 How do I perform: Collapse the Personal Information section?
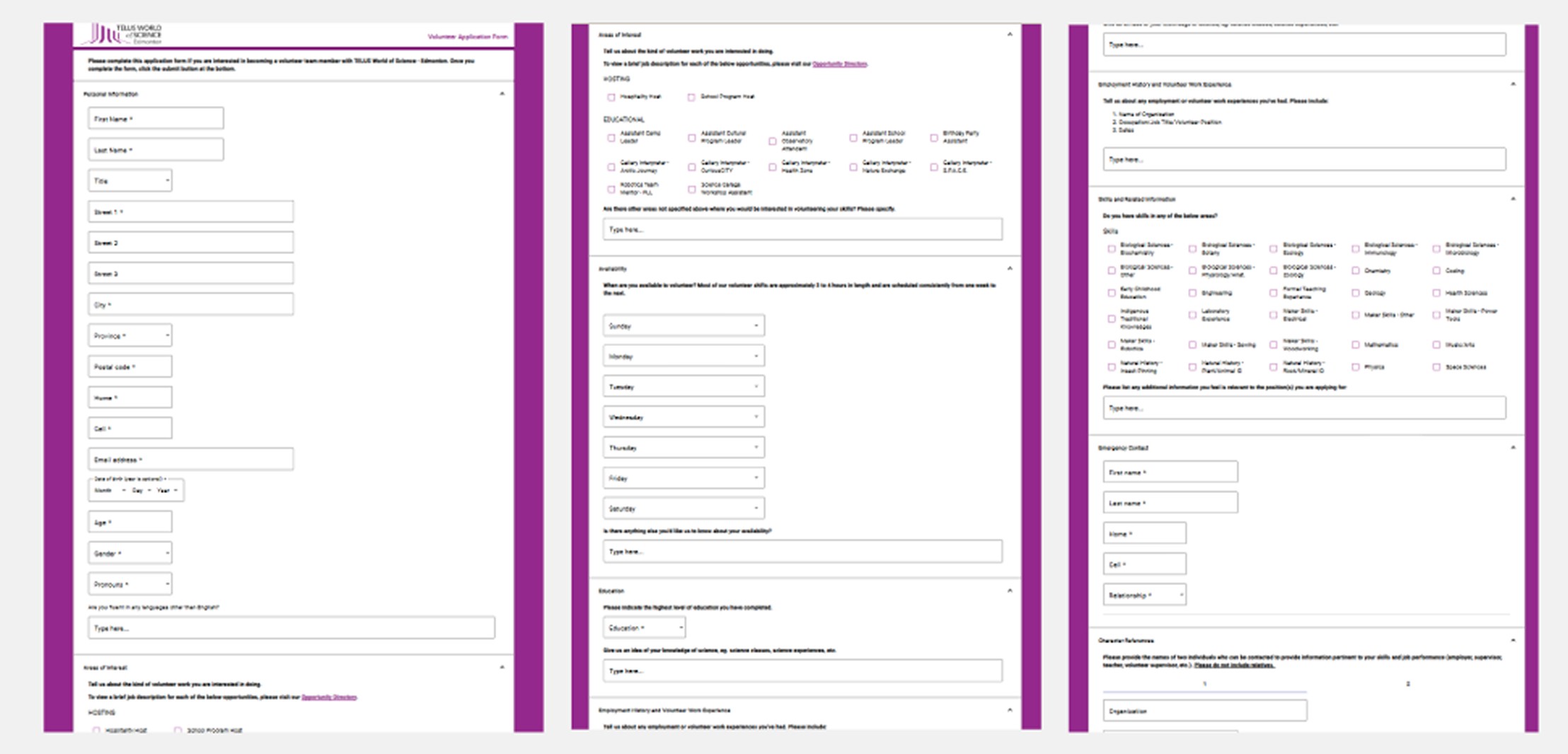[x=502, y=94]
